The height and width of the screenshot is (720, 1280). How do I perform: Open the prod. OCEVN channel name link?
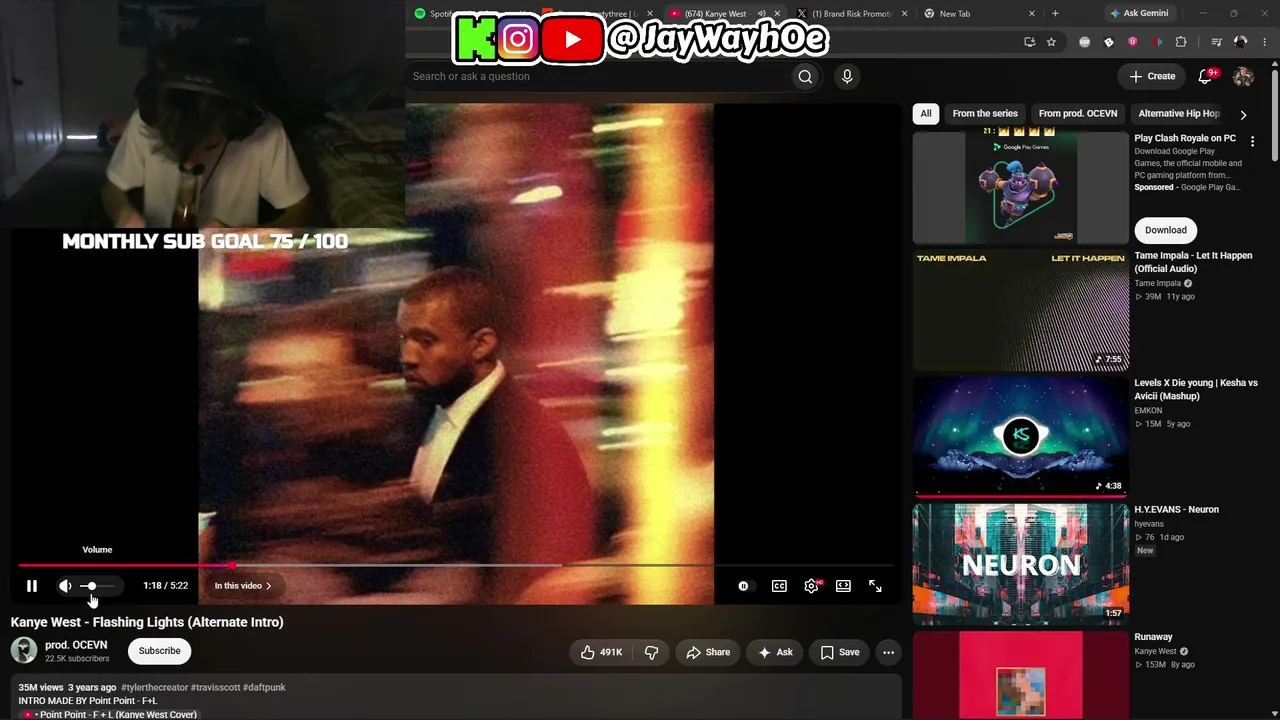(x=76, y=645)
